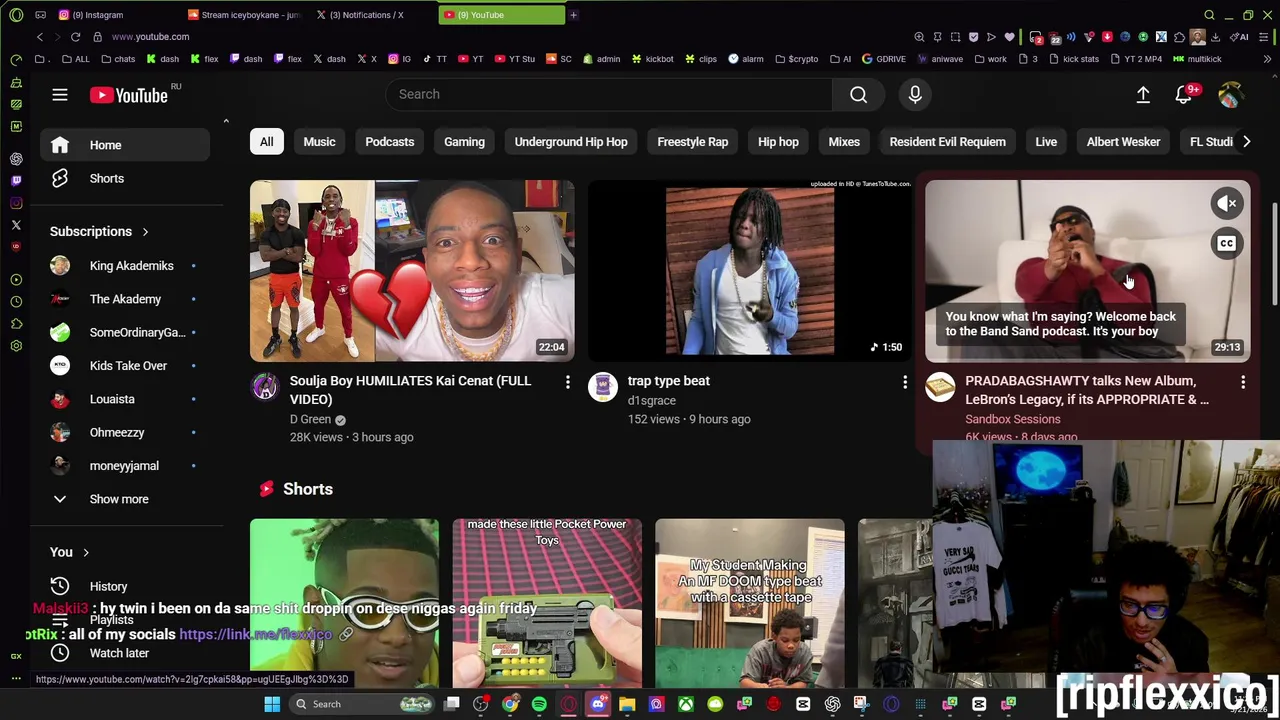
Task: Click the search magnifier button
Action: [858, 94]
